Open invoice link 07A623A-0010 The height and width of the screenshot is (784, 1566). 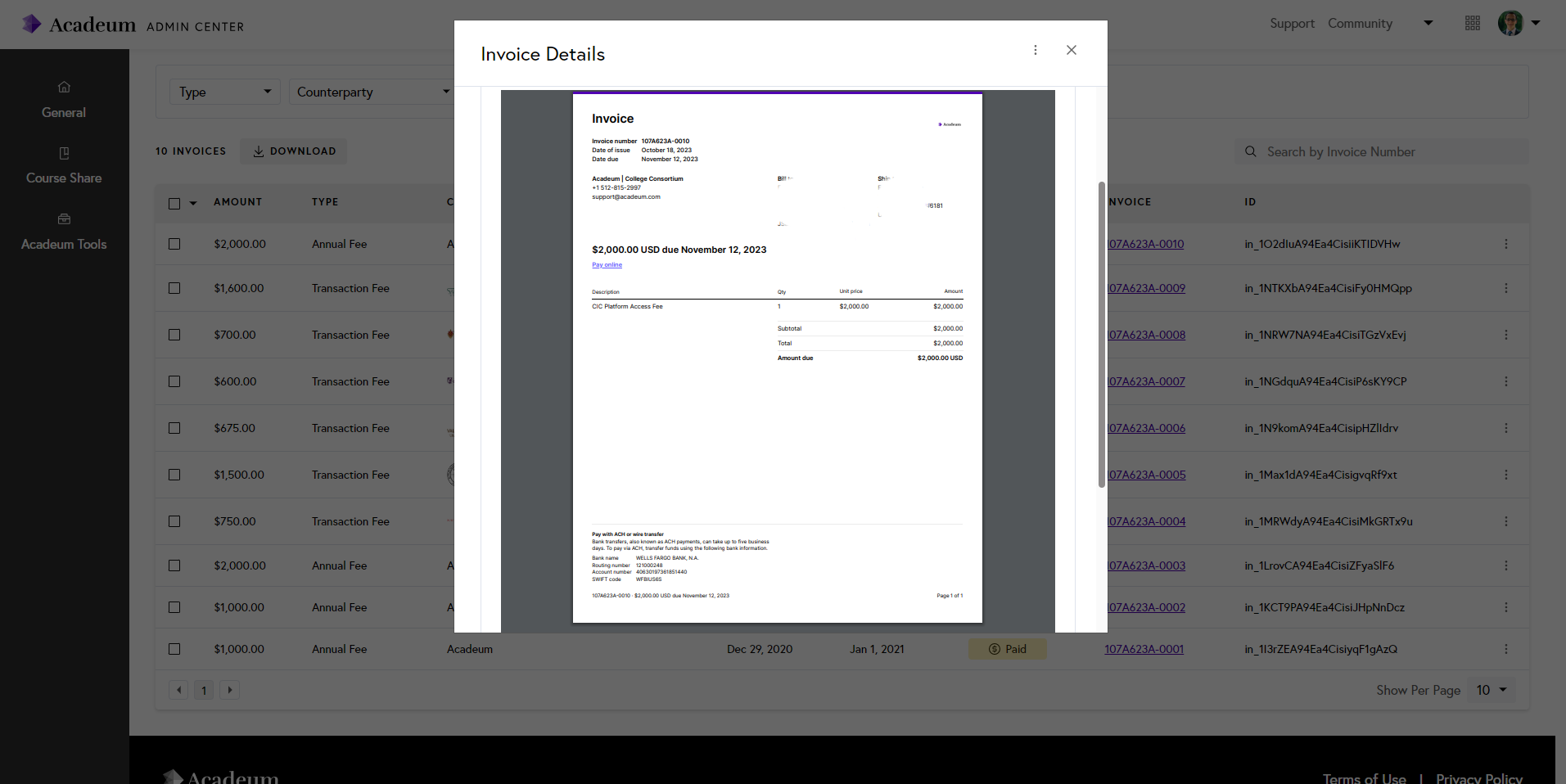1146,244
